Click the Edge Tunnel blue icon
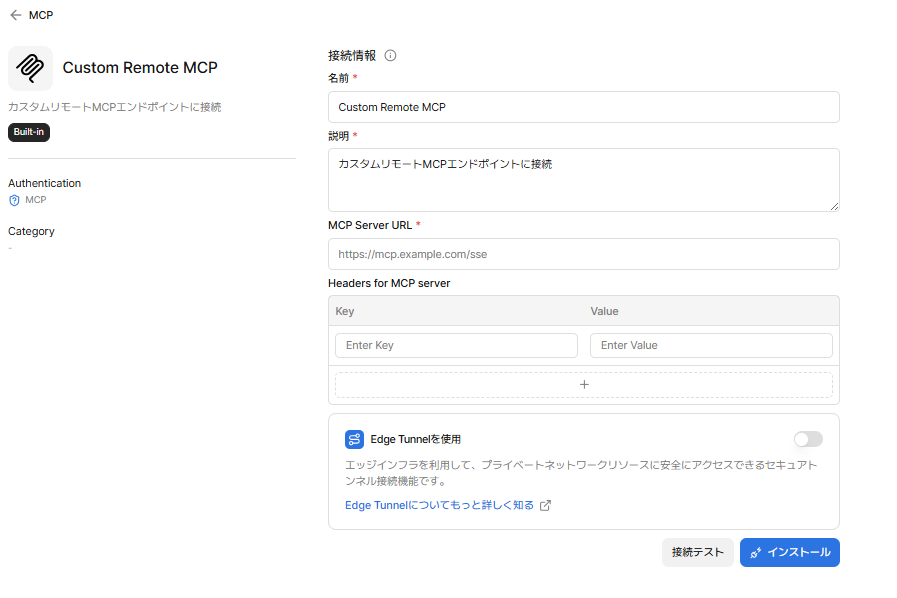897x598 pixels. tap(354, 439)
